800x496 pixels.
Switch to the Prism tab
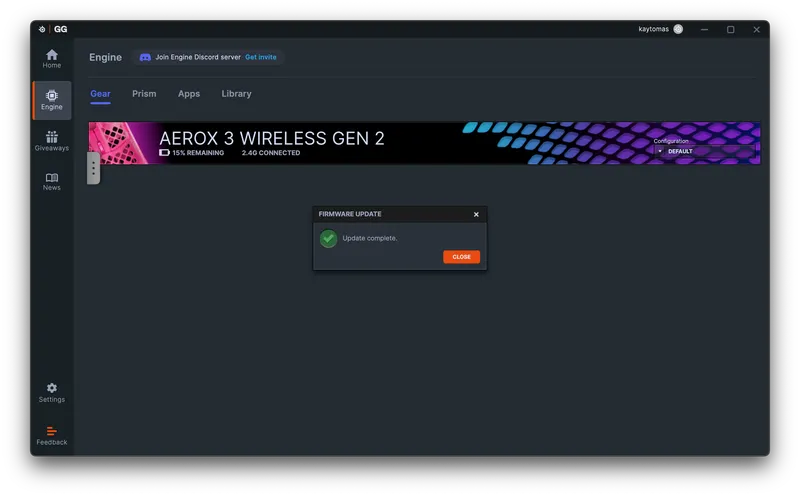tap(144, 94)
